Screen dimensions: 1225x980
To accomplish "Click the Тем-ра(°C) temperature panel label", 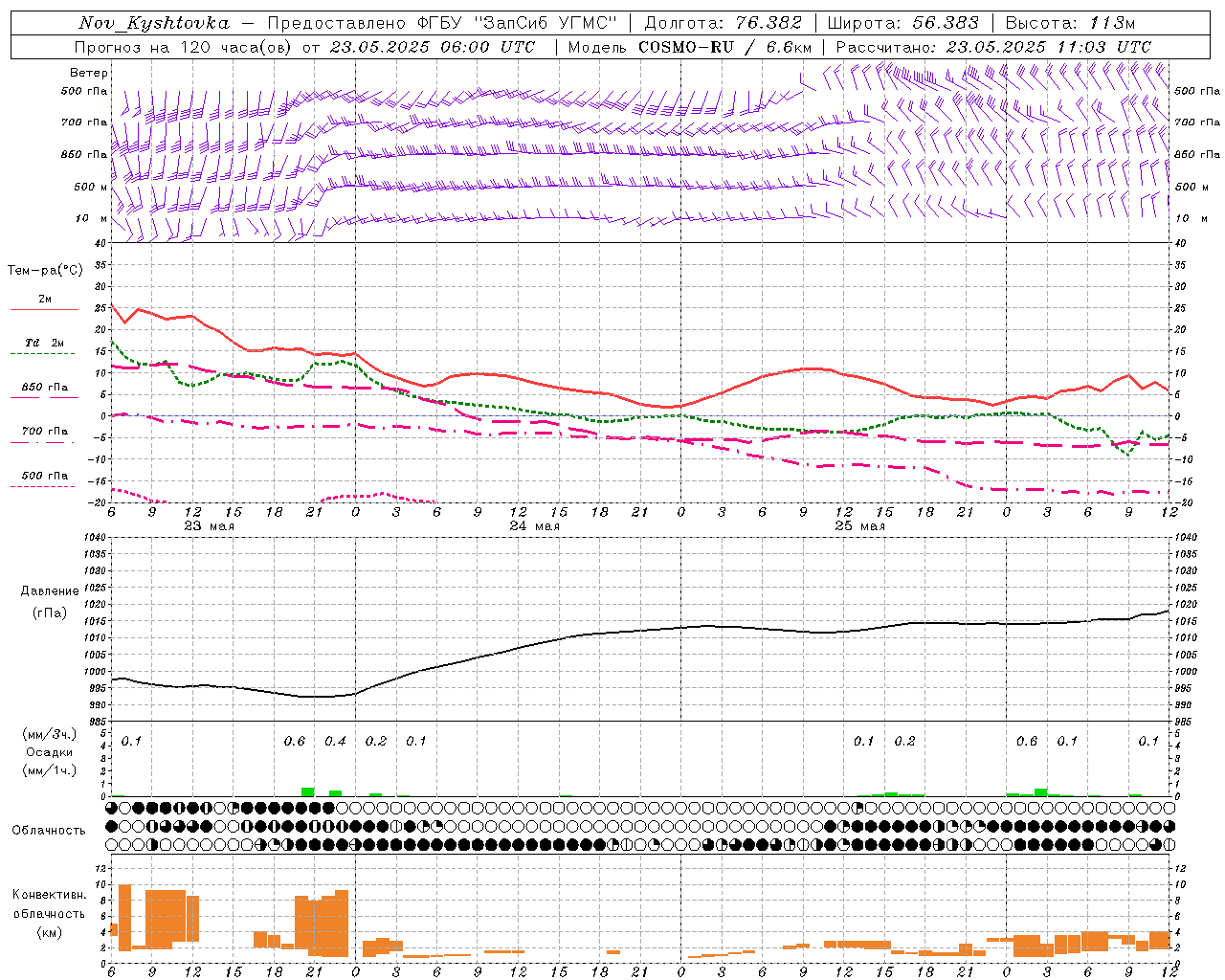I will click(45, 271).
